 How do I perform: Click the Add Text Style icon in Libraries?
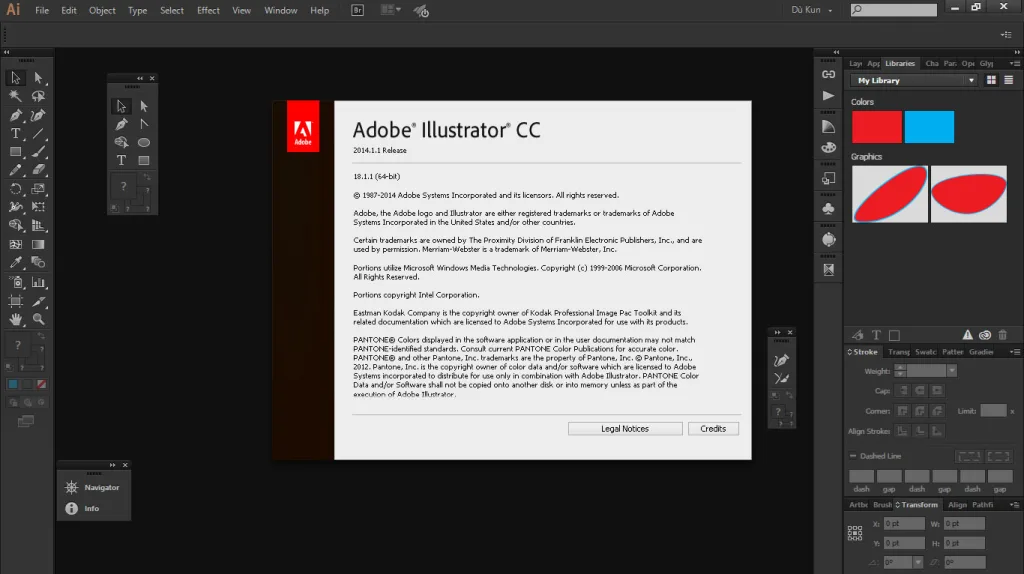coord(876,335)
